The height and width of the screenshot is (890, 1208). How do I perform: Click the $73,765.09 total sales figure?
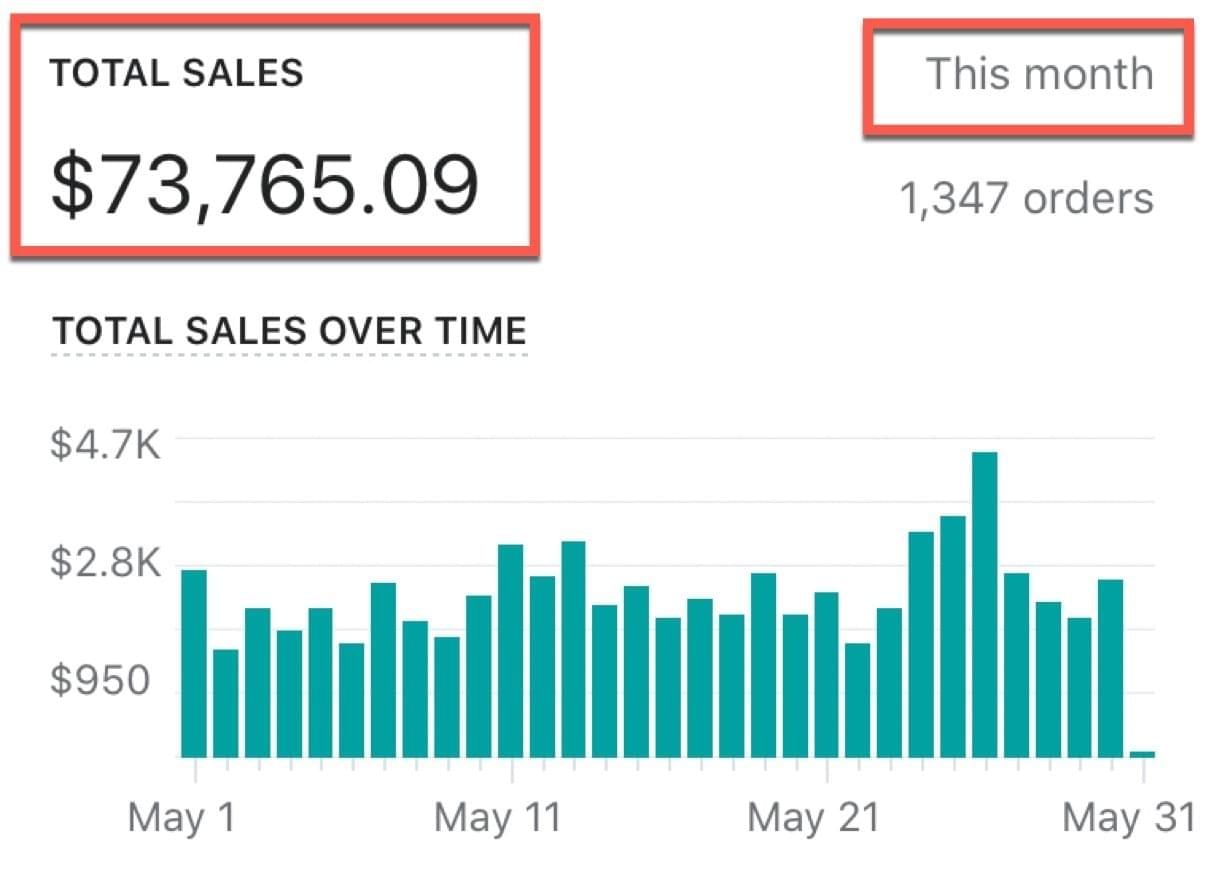[x=265, y=187]
